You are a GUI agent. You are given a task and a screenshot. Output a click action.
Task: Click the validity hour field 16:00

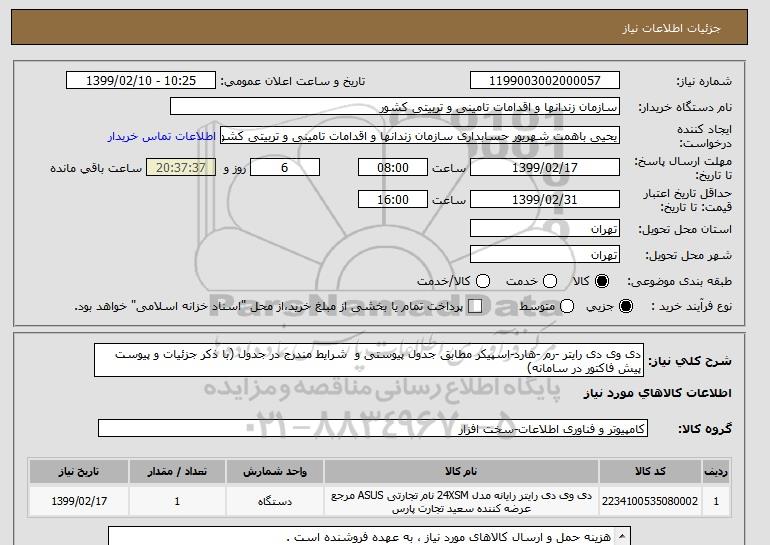pyautogui.click(x=393, y=199)
